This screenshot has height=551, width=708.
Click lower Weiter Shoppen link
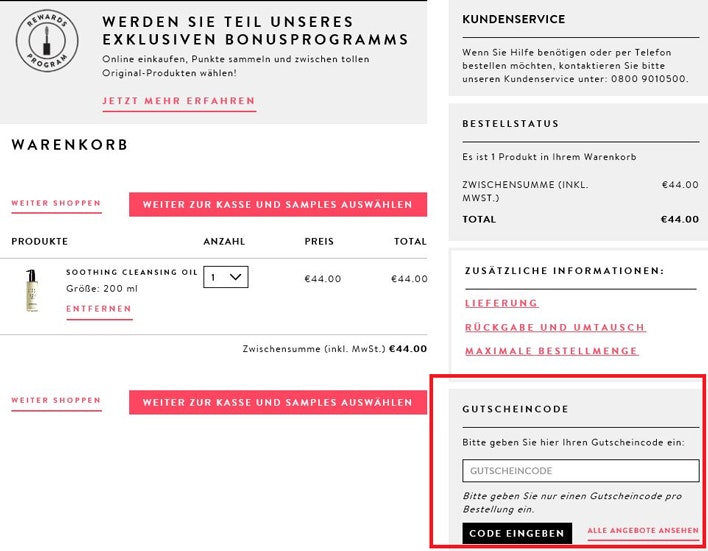pos(56,401)
